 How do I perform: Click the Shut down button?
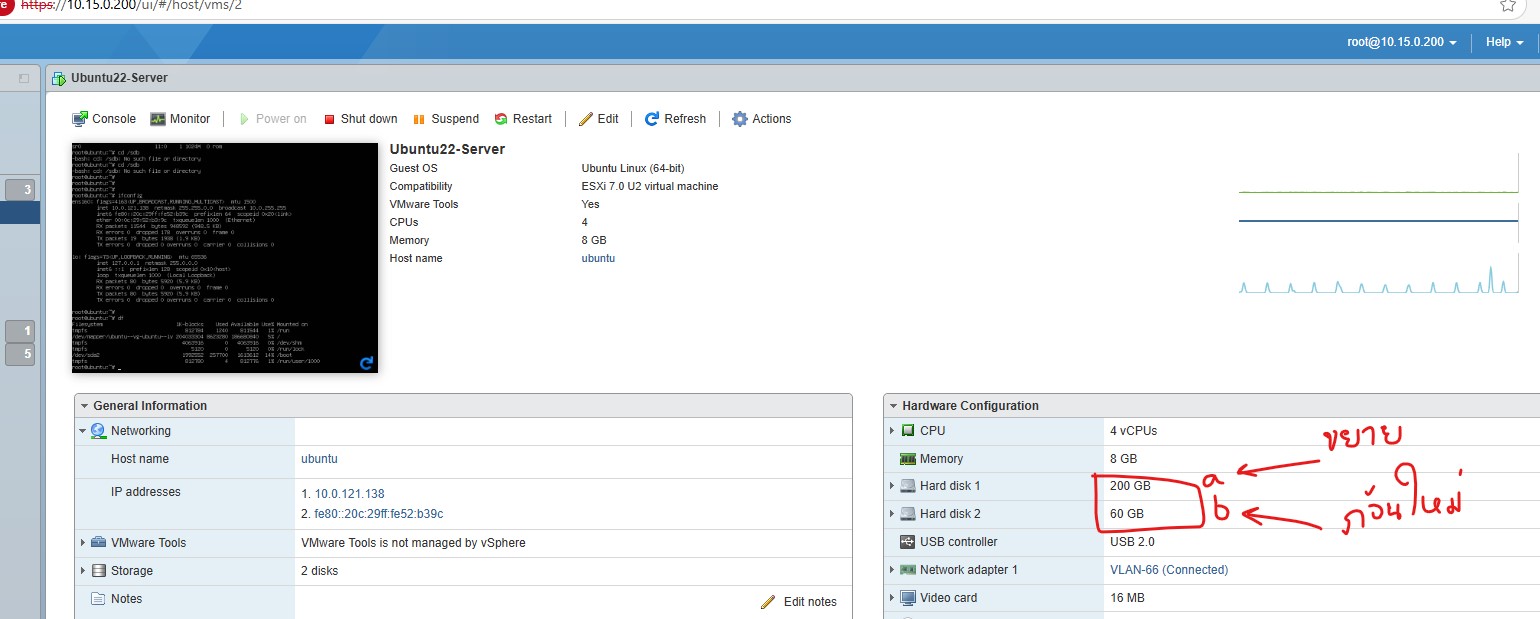(360, 119)
